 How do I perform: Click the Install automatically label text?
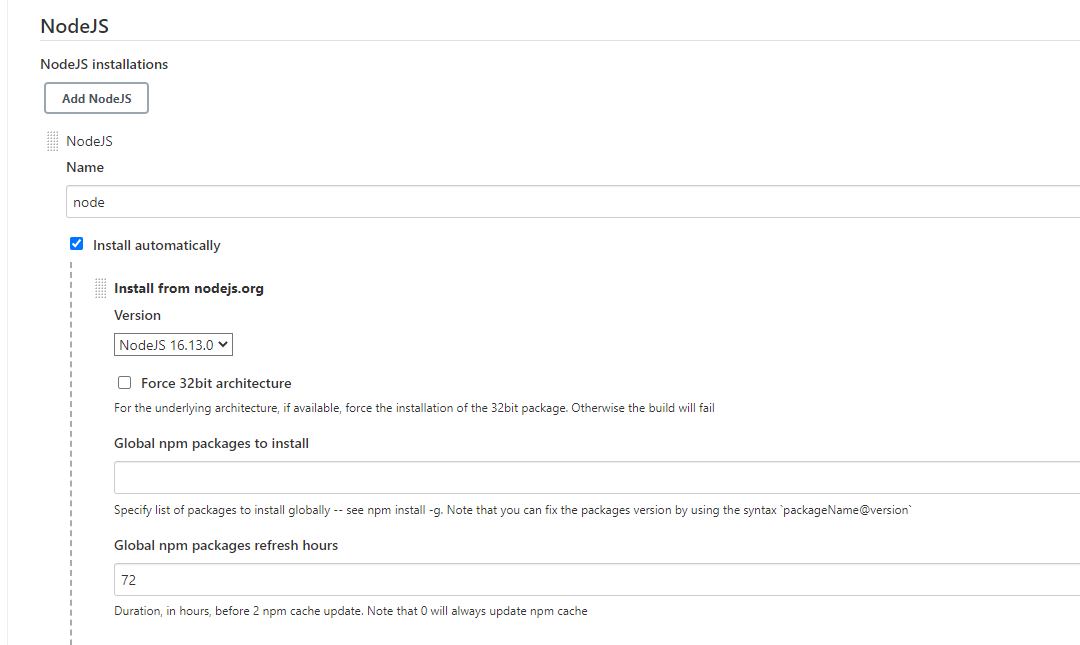156,245
